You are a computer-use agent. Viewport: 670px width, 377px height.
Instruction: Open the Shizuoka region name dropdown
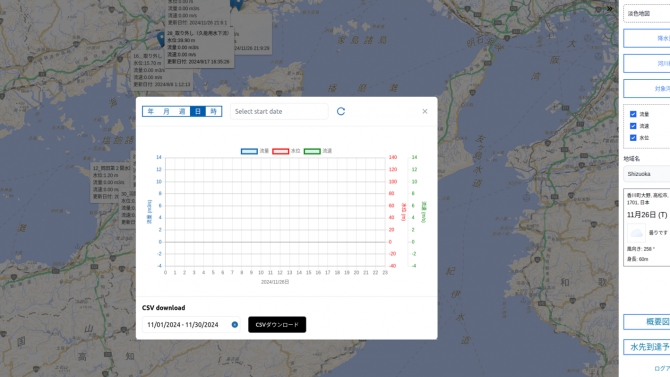(646, 174)
